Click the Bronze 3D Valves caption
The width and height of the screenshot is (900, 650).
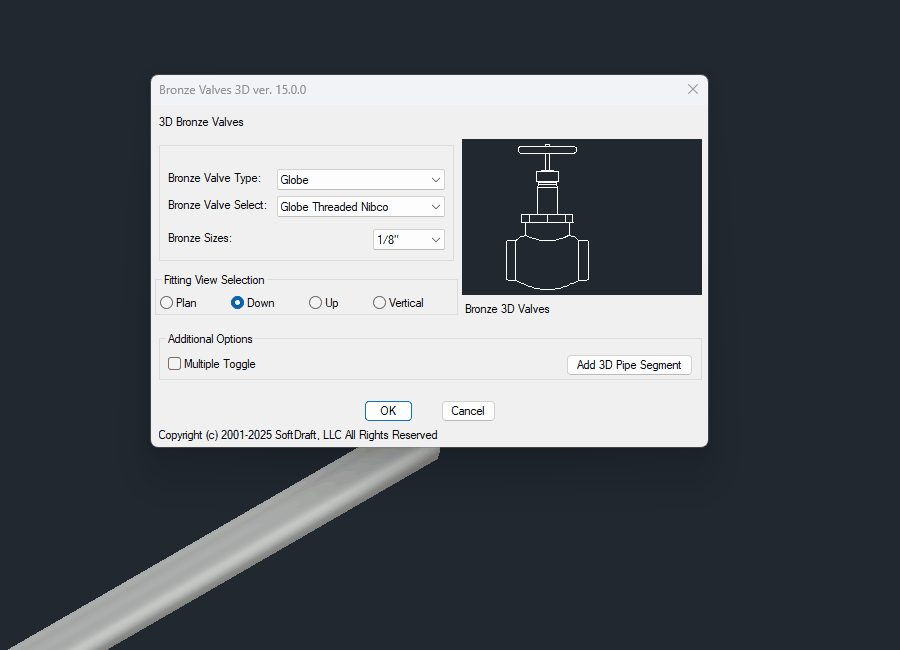[x=507, y=309]
